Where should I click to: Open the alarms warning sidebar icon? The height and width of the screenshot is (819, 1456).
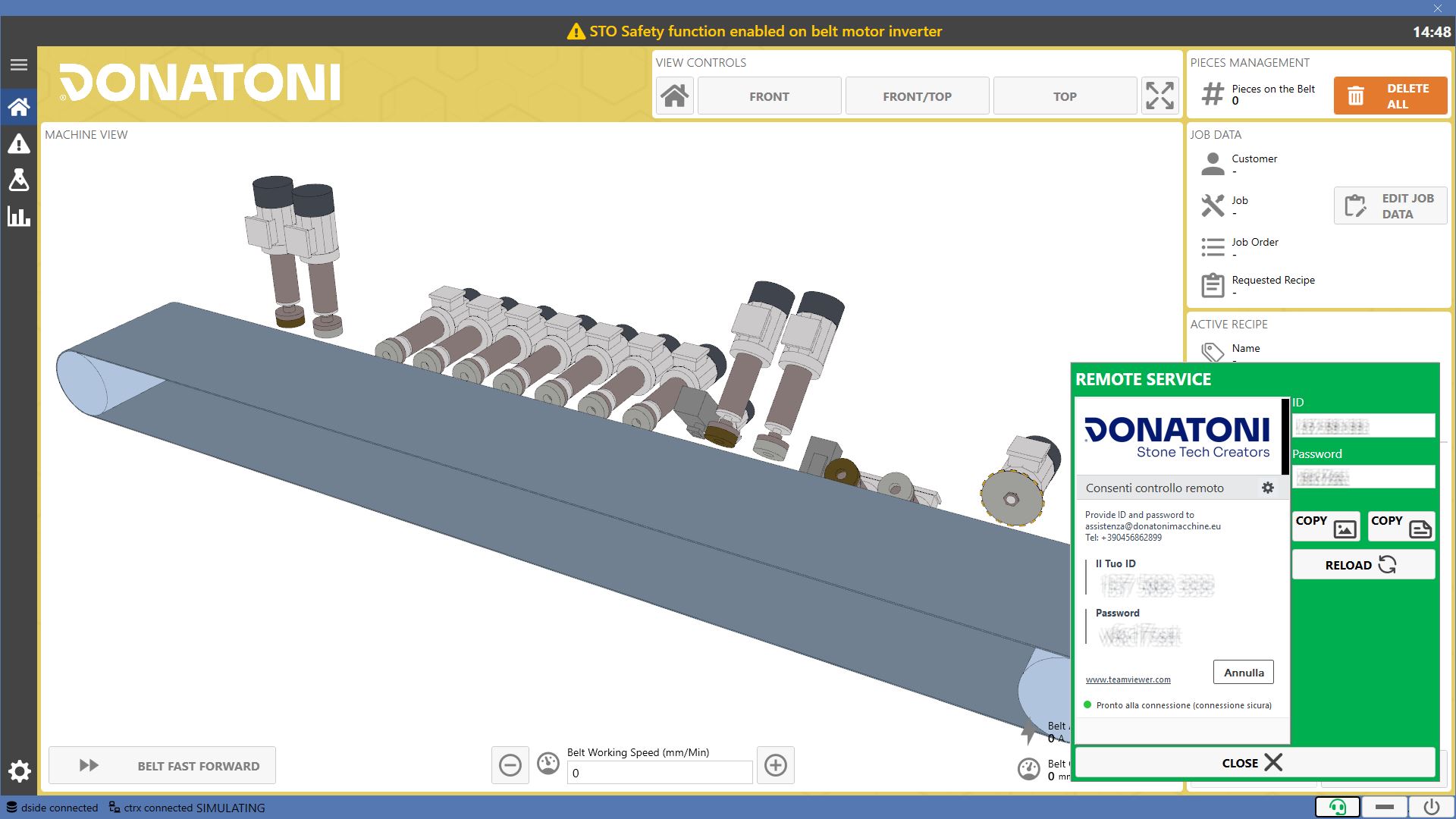pos(19,143)
